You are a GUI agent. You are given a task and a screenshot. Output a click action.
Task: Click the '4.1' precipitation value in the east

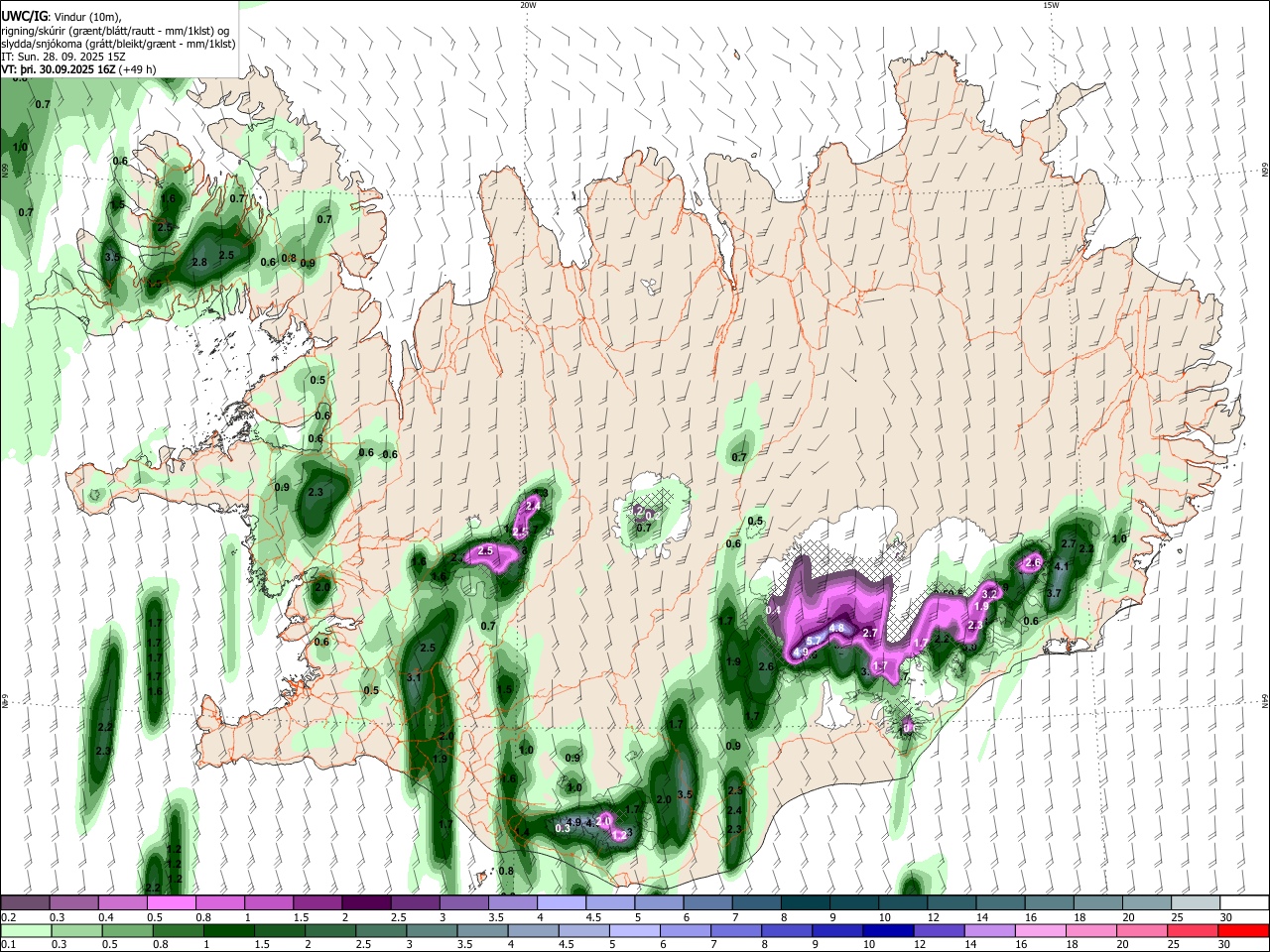point(1061,566)
